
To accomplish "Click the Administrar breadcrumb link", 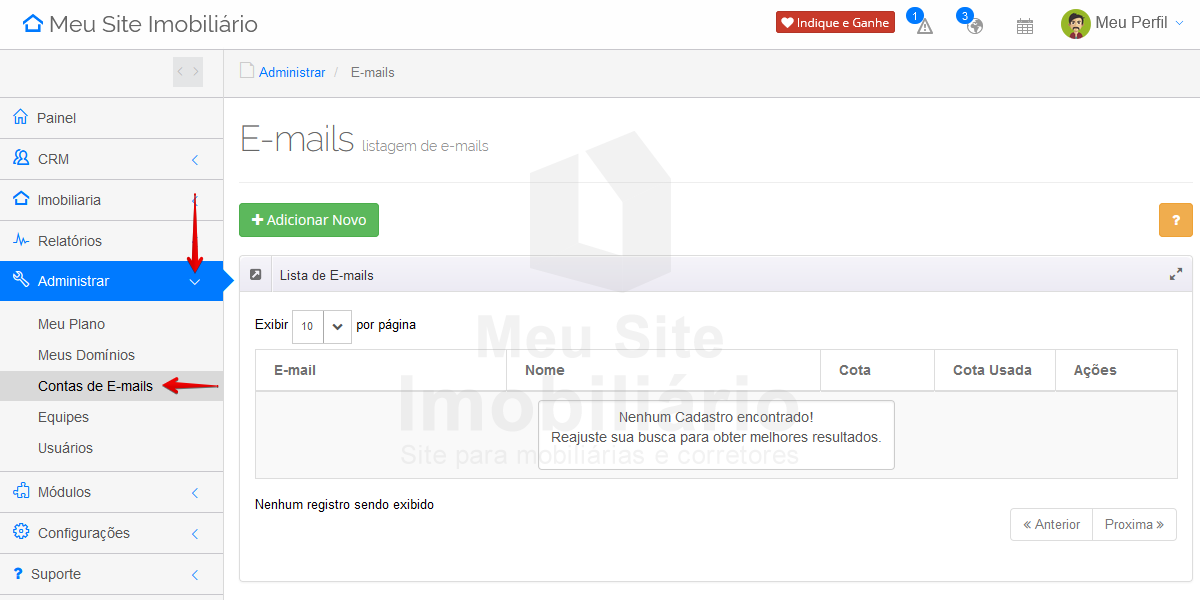I will (292, 73).
